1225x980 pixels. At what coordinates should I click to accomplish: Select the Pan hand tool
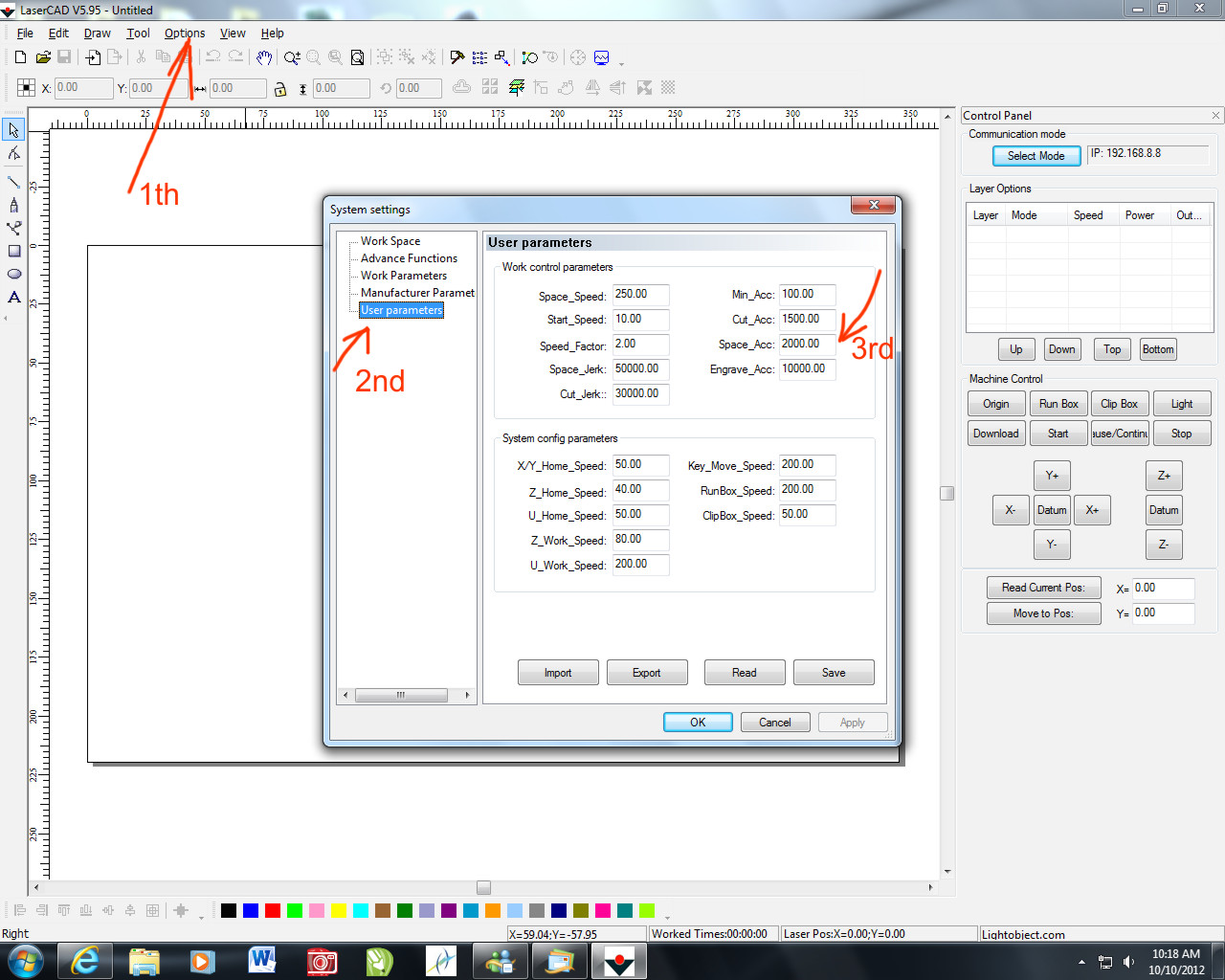(x=264, y=58)
